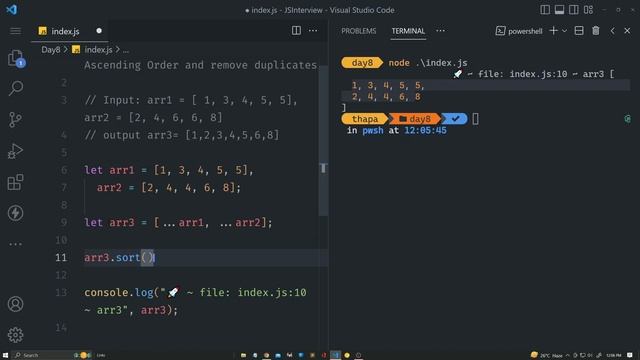Click Windows Start button
Image resolution: width=640 pixels, height=360 pixels.
click(5, 355)
